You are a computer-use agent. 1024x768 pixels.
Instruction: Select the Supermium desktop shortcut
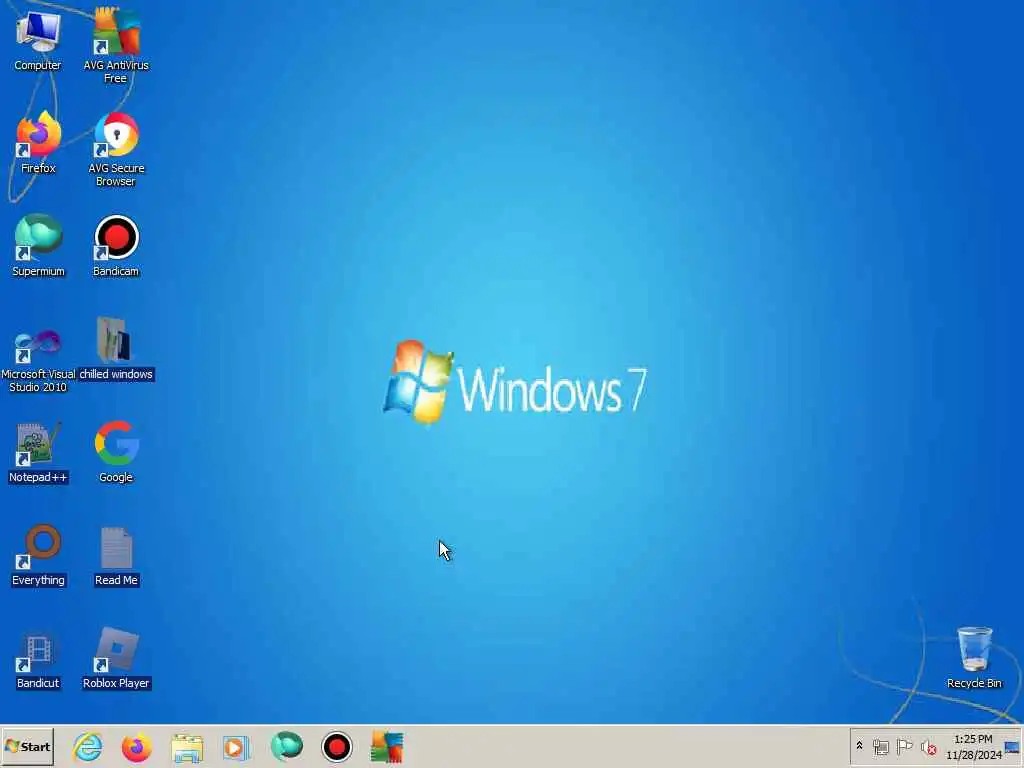click(38, 246)
